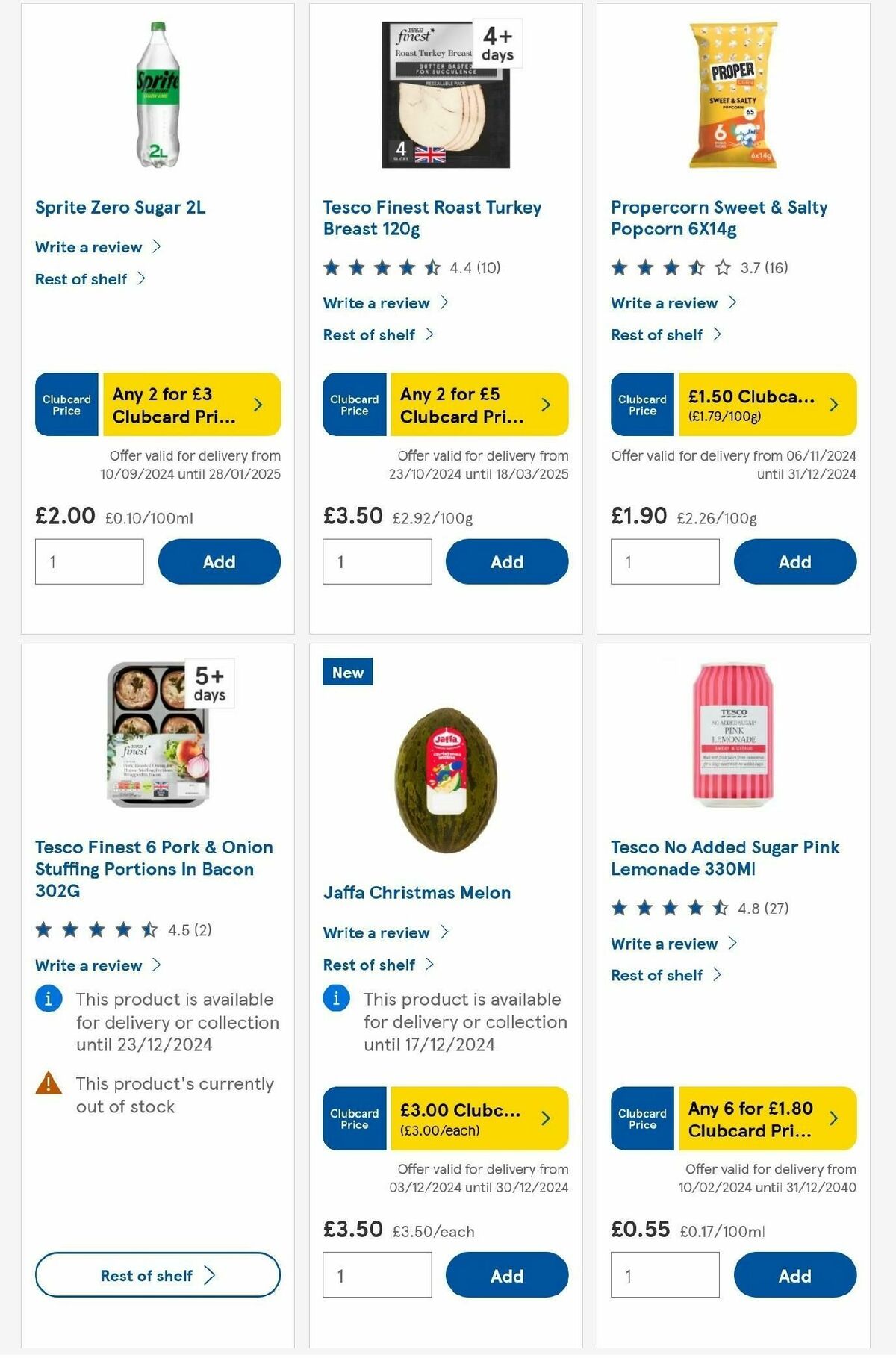Open Rest of shelf for the stuffing portions
896x1358 pixels.
(x=158, y=1276)
